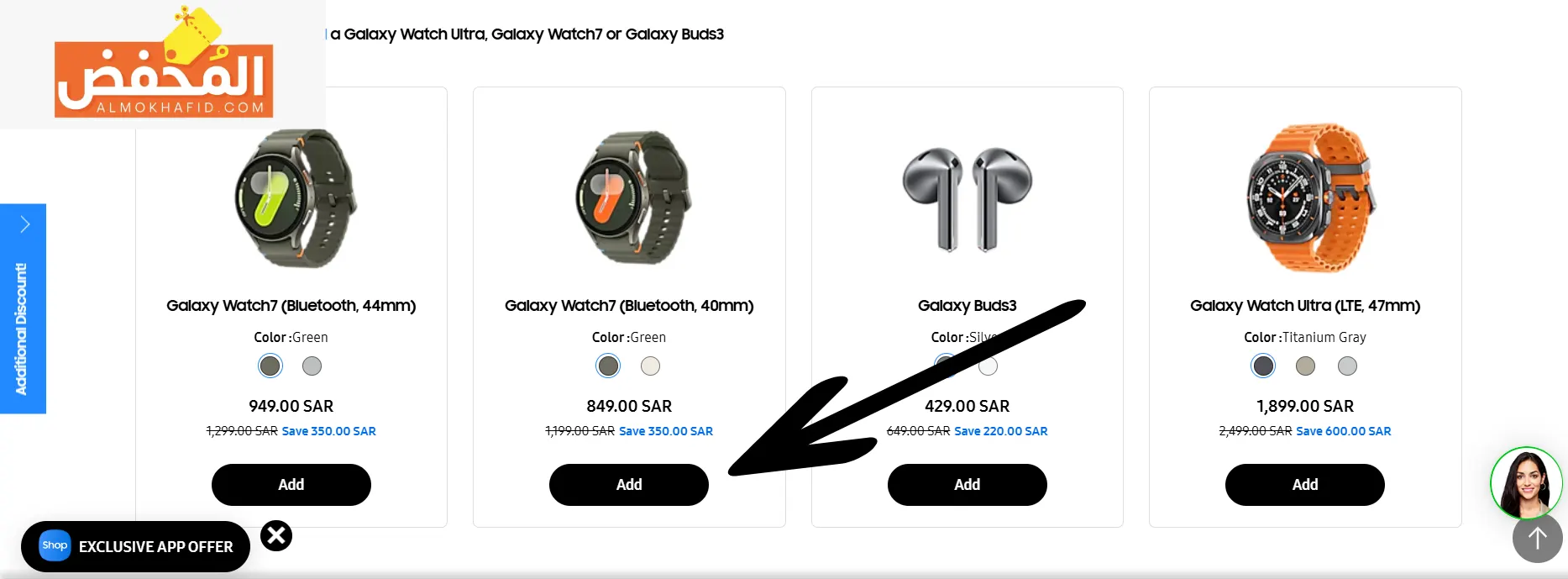
Task: Open the Shop app icon in banner
Action: 55,546
